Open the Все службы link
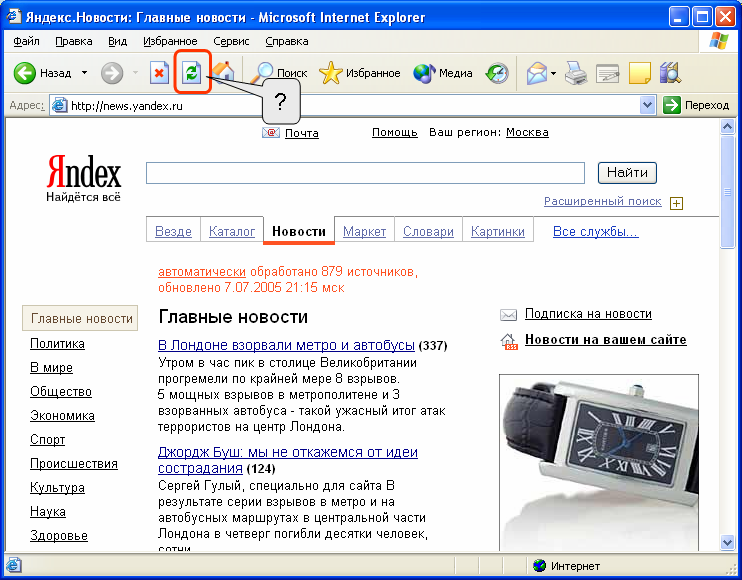 tap(596, 231)
